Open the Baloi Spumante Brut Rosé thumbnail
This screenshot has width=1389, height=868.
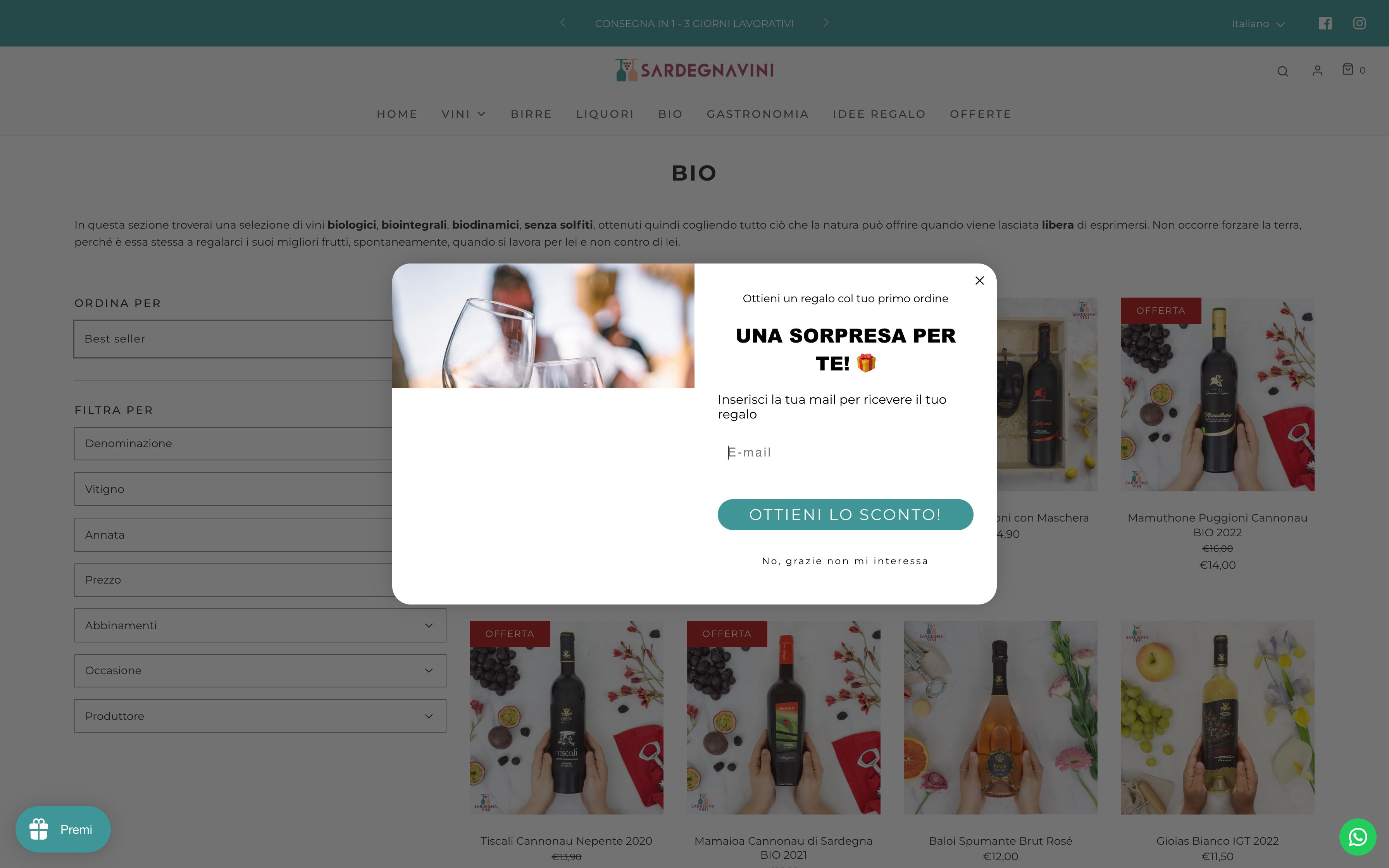[1000, 717]
